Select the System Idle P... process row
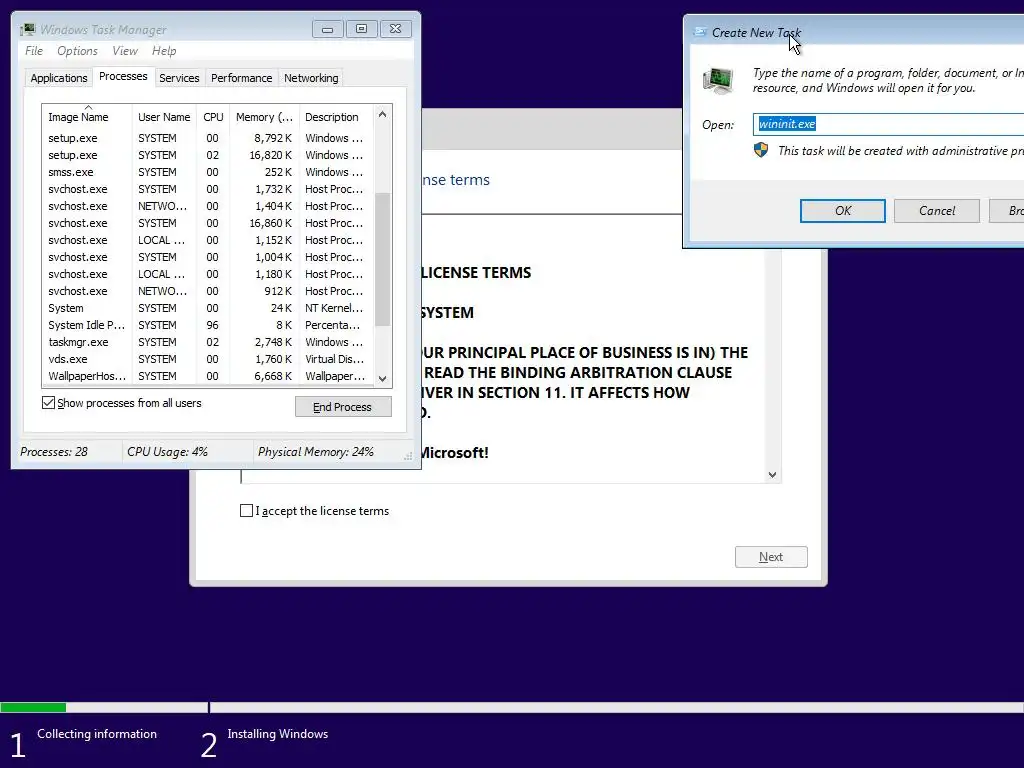 tap(208, 325)
